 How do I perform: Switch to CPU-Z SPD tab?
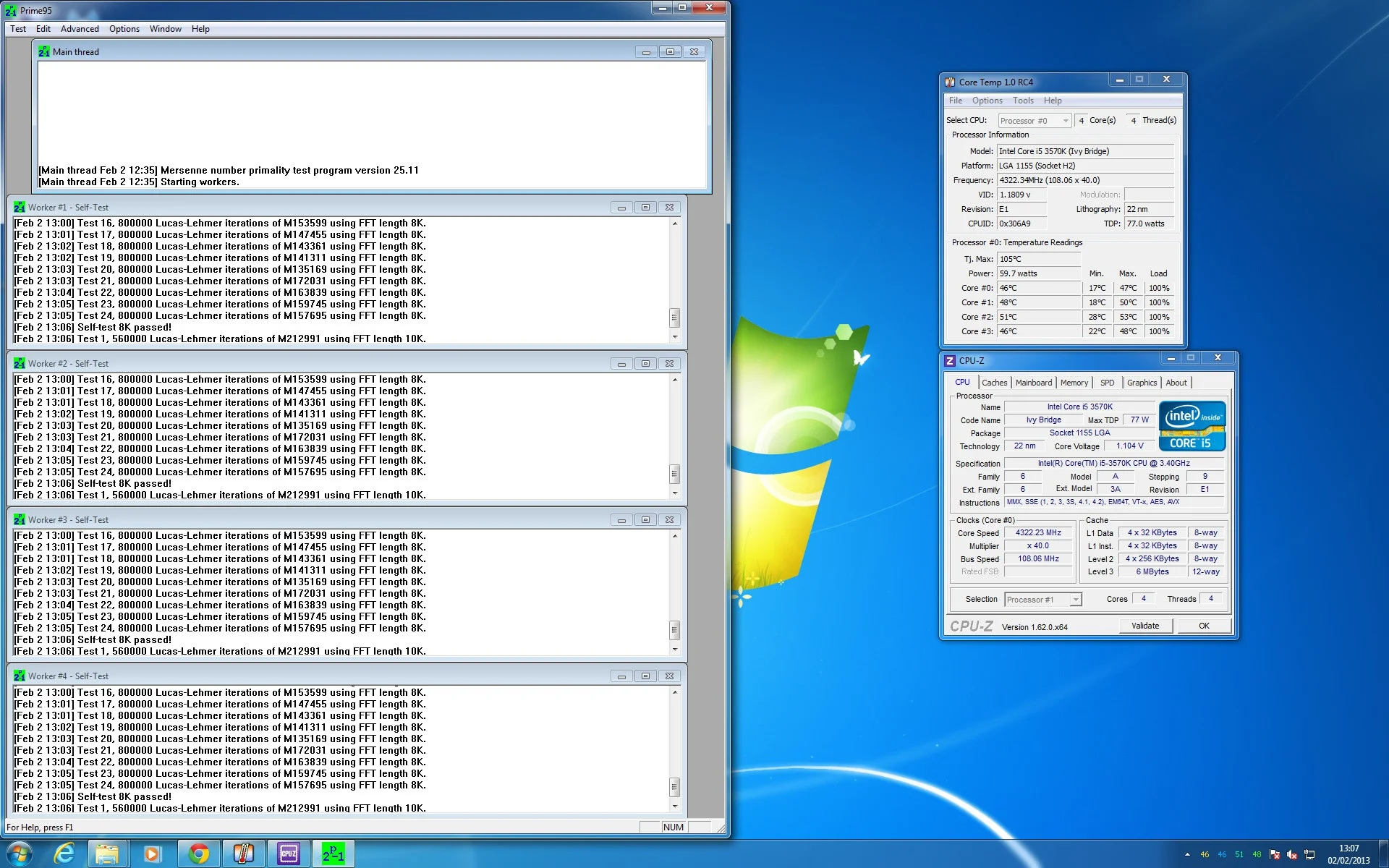coord(1108,383)
